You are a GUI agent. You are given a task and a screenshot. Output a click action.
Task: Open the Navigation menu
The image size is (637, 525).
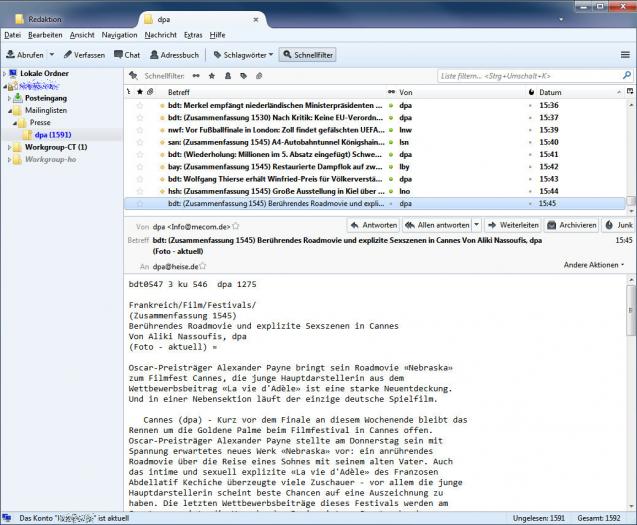click(x=119, y=35)
